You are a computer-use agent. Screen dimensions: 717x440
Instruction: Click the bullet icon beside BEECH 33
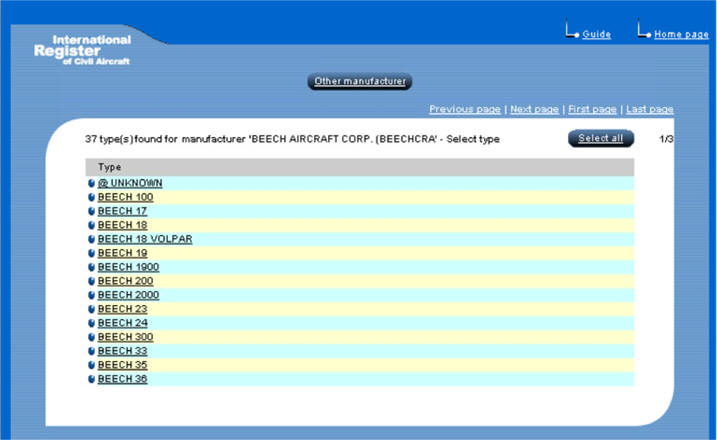click(x=91, y=351)
